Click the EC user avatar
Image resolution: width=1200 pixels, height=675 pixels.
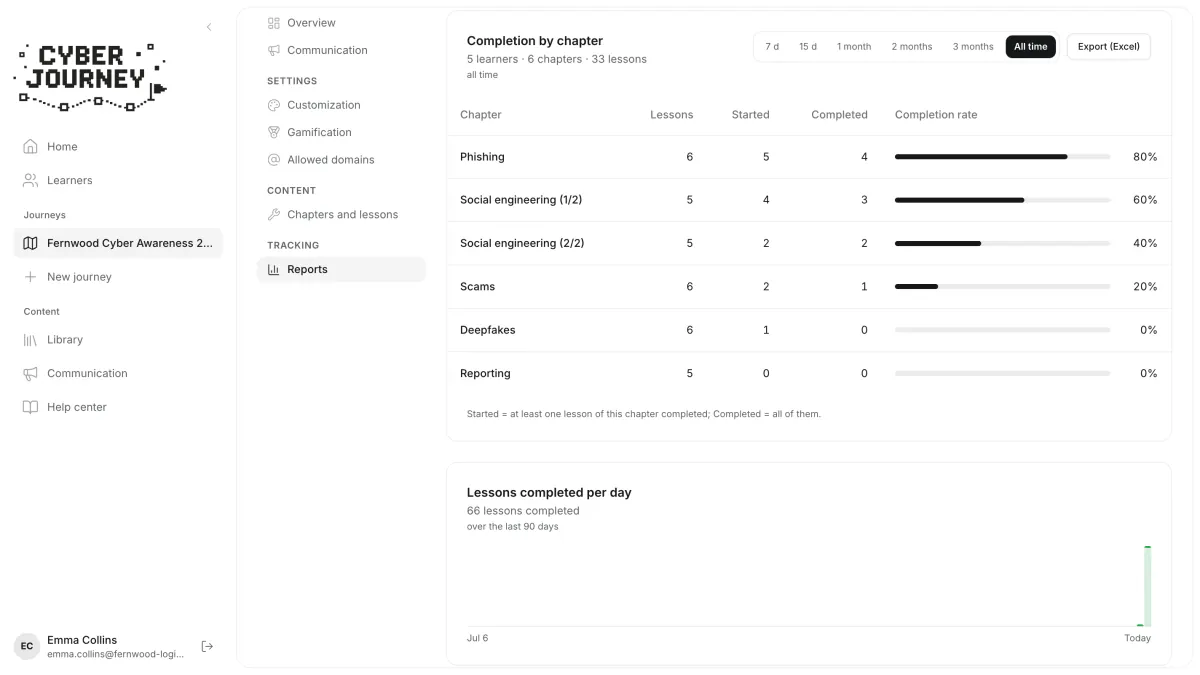coord(27,646)
